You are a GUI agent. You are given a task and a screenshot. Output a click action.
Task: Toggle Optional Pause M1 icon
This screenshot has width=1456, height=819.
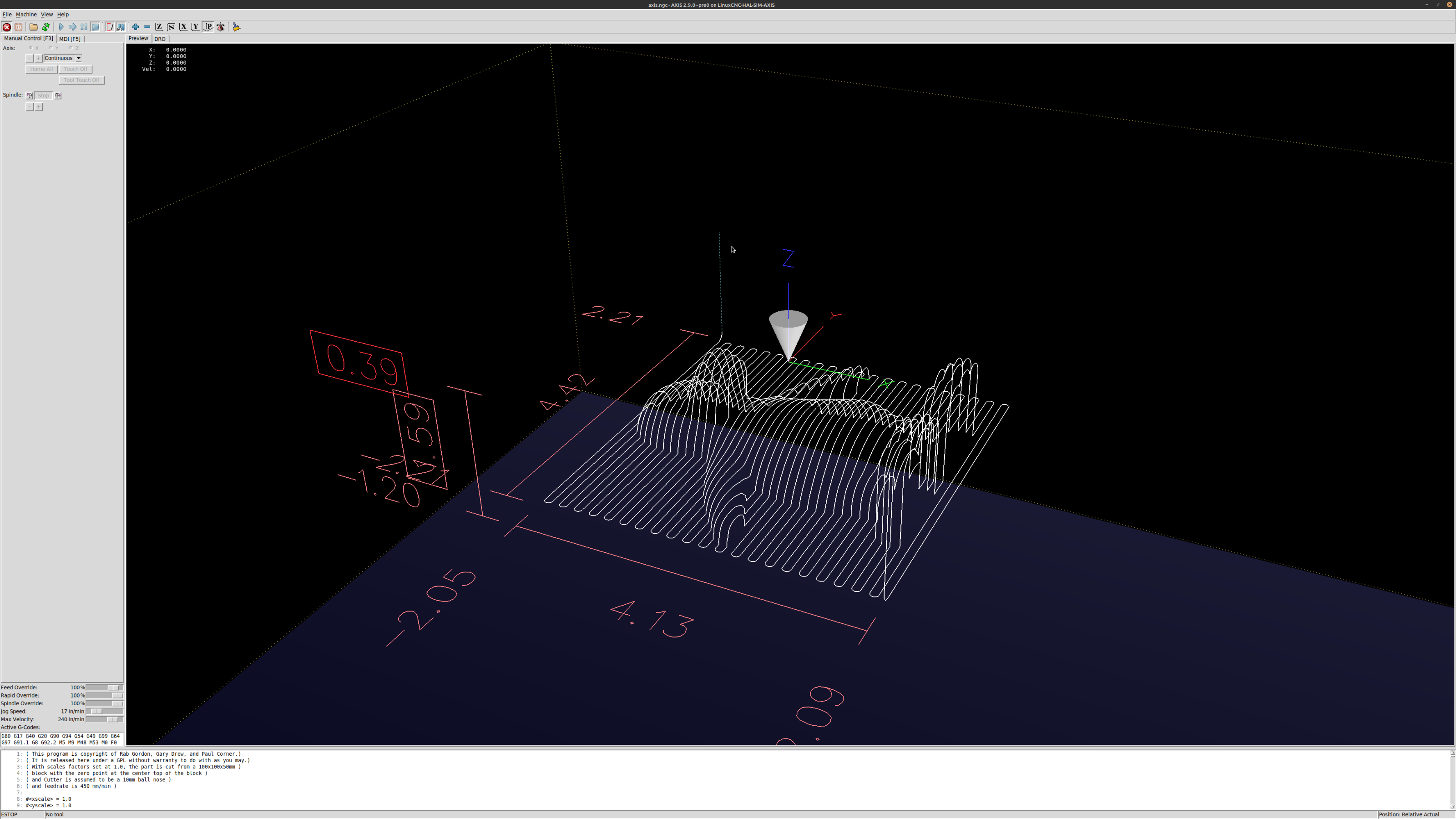point(121,26)
